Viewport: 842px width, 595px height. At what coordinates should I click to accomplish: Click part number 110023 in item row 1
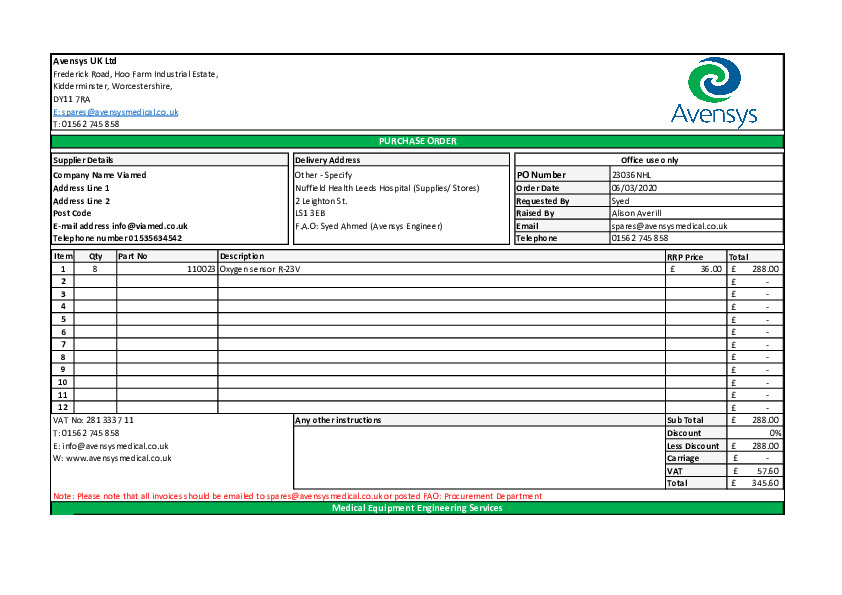[x=200, y=269]
